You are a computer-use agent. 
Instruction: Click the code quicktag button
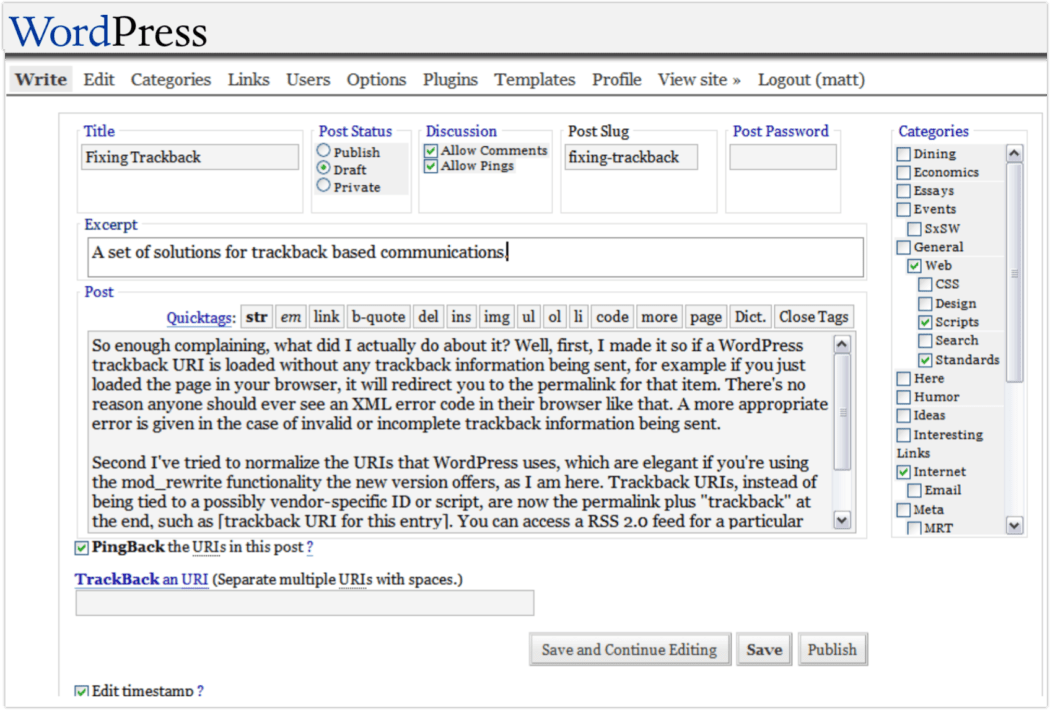click(612, 317)
